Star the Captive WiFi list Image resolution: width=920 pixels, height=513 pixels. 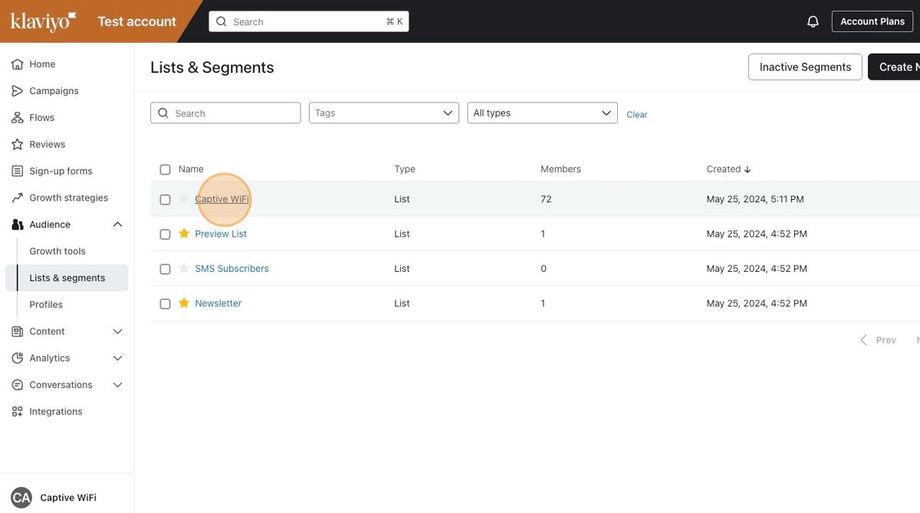coord(184,199)
